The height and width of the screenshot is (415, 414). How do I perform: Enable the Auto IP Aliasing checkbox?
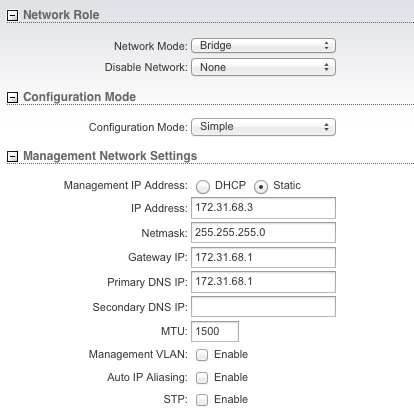202,378
